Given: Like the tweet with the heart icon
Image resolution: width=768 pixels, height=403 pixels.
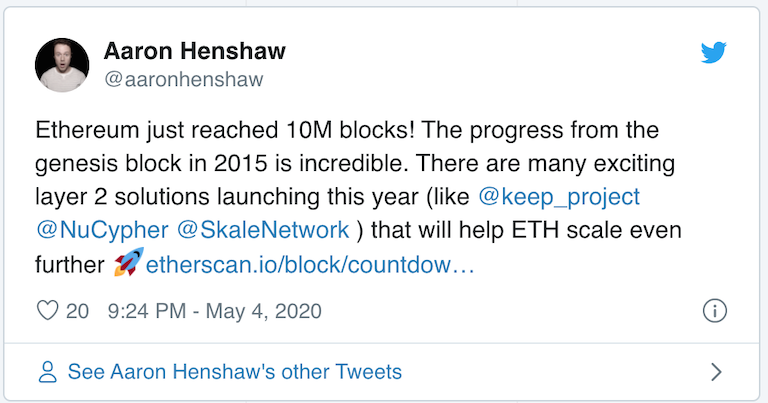Looking at the screenshot, I should point(48,311).
